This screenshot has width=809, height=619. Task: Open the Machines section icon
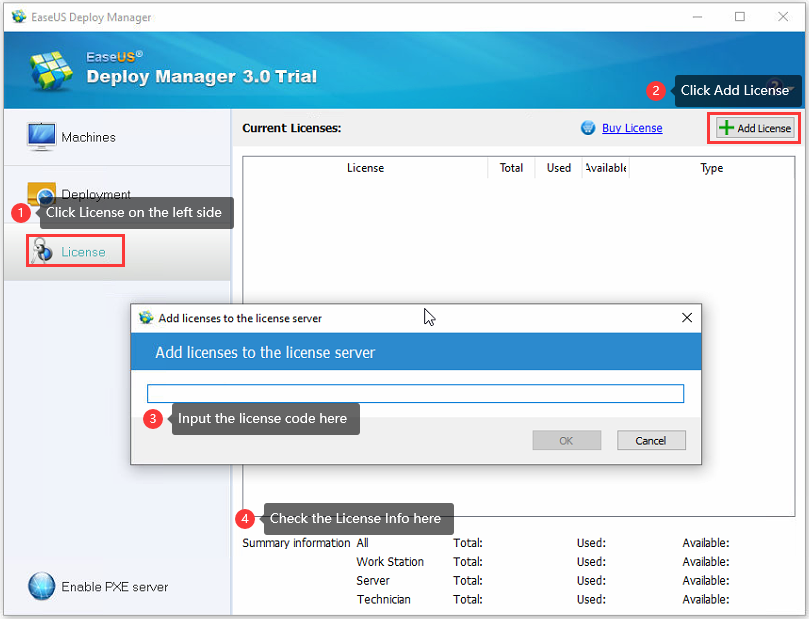point(41,137)
